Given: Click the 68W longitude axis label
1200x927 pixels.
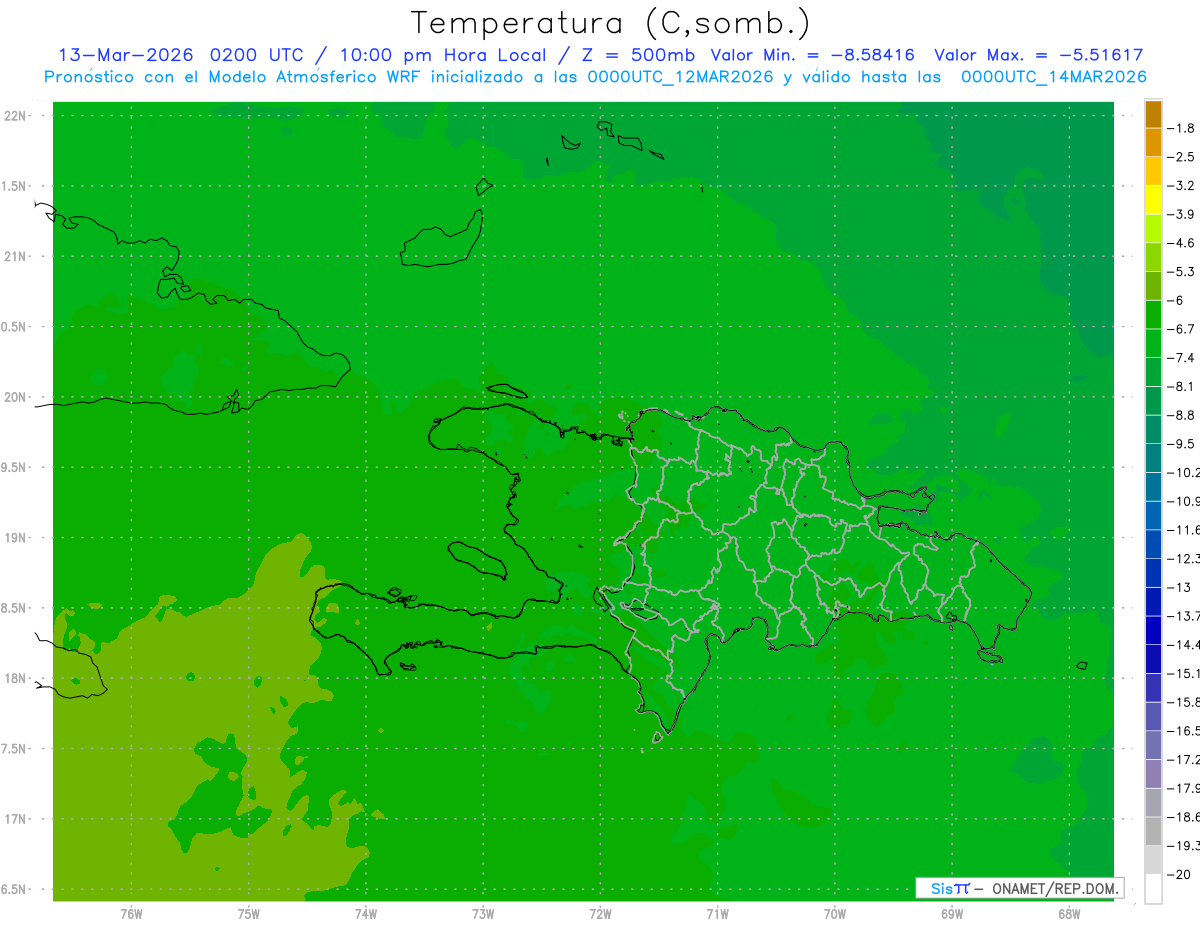Looking at the screenshot, I should [x=1069, y=914].
